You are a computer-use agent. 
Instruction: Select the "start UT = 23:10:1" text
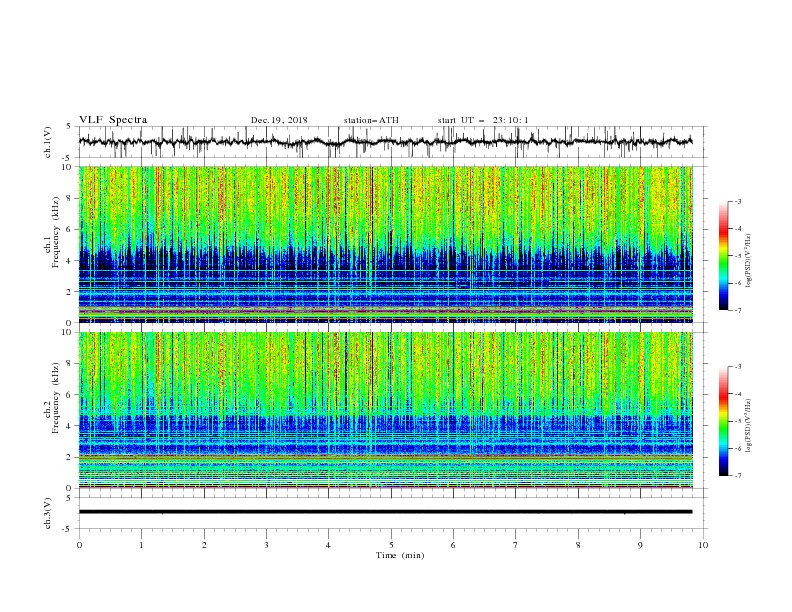(483, 120)
